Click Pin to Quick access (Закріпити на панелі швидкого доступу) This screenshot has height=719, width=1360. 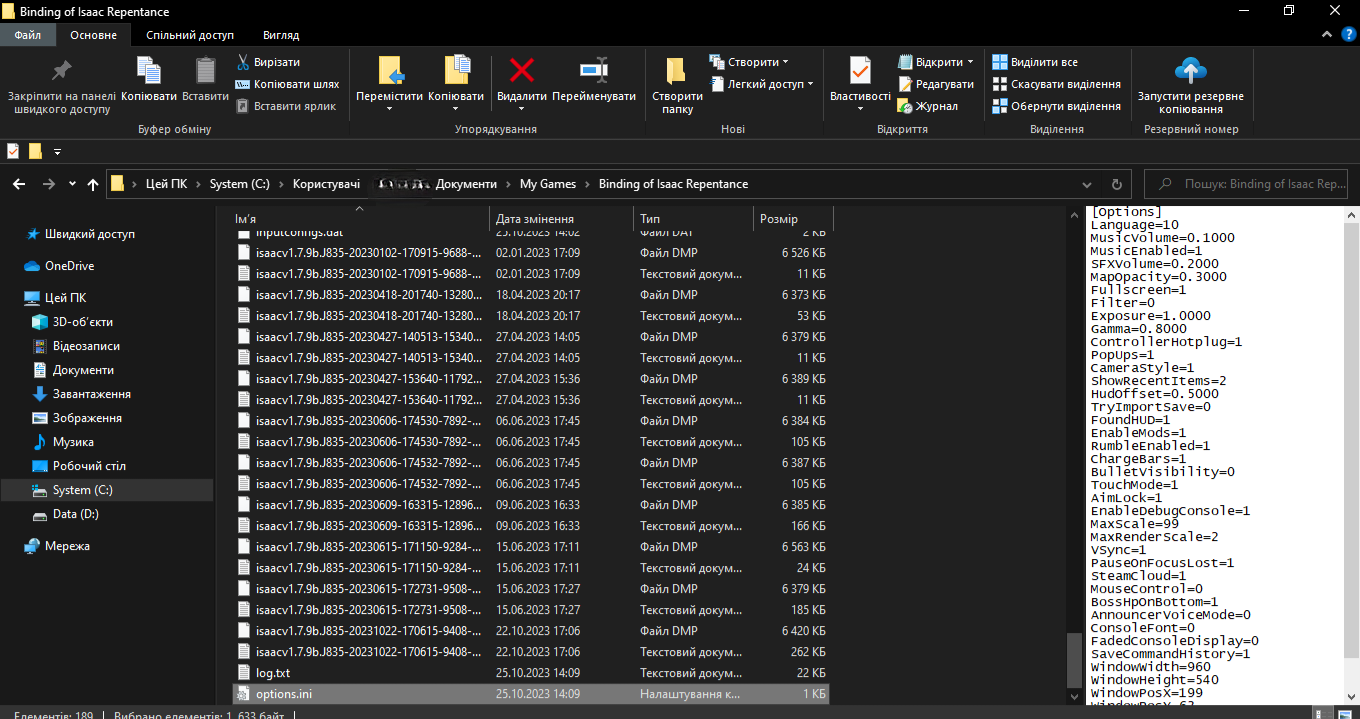61,86
